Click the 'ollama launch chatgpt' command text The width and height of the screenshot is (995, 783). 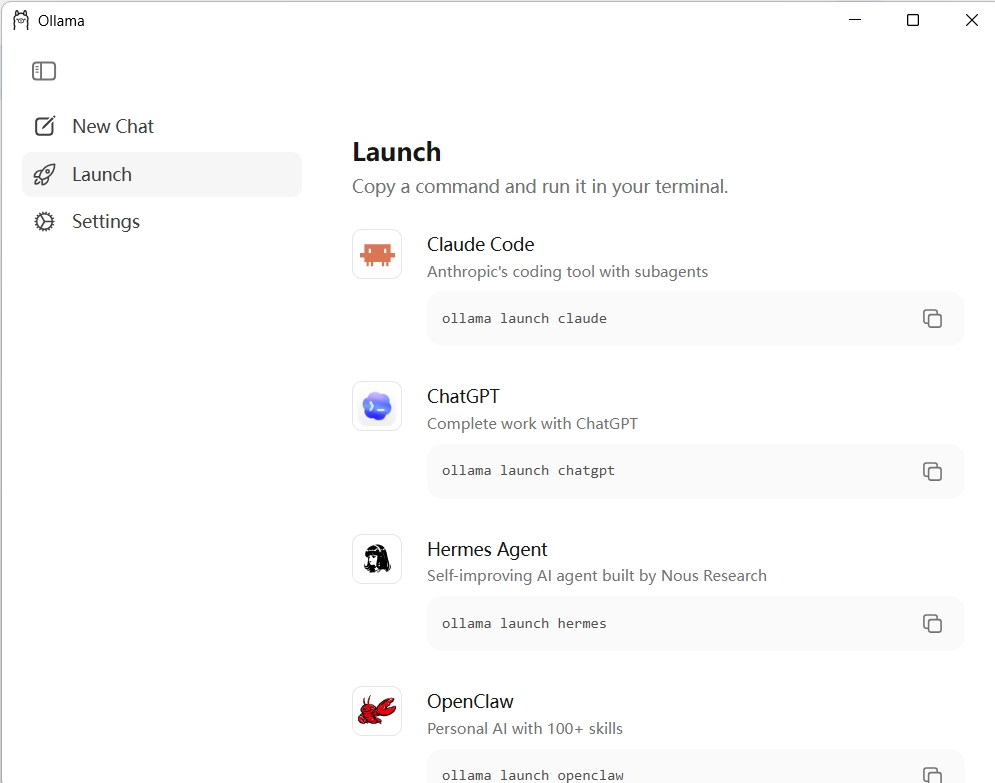[528, 471]
